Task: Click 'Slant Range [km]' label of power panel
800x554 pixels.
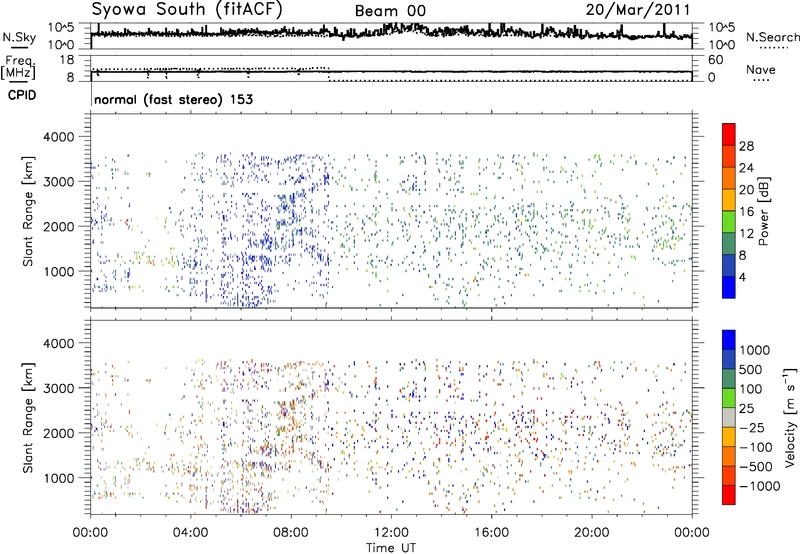Action: pos(28,211)
